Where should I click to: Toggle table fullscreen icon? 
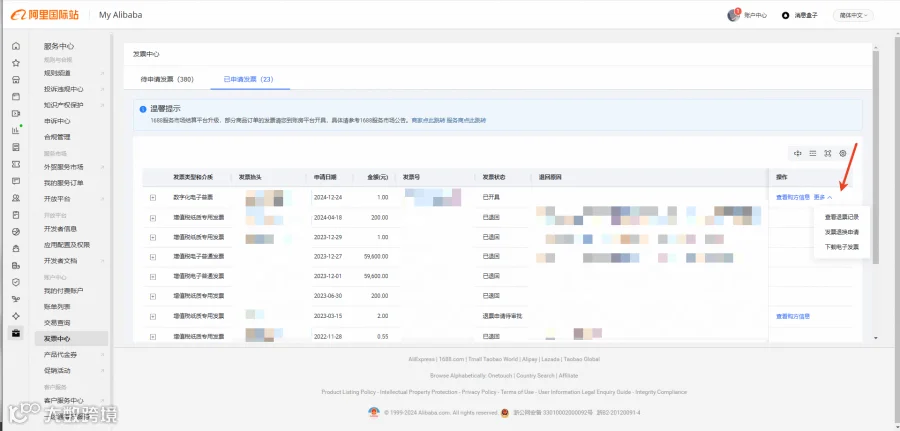828,153
